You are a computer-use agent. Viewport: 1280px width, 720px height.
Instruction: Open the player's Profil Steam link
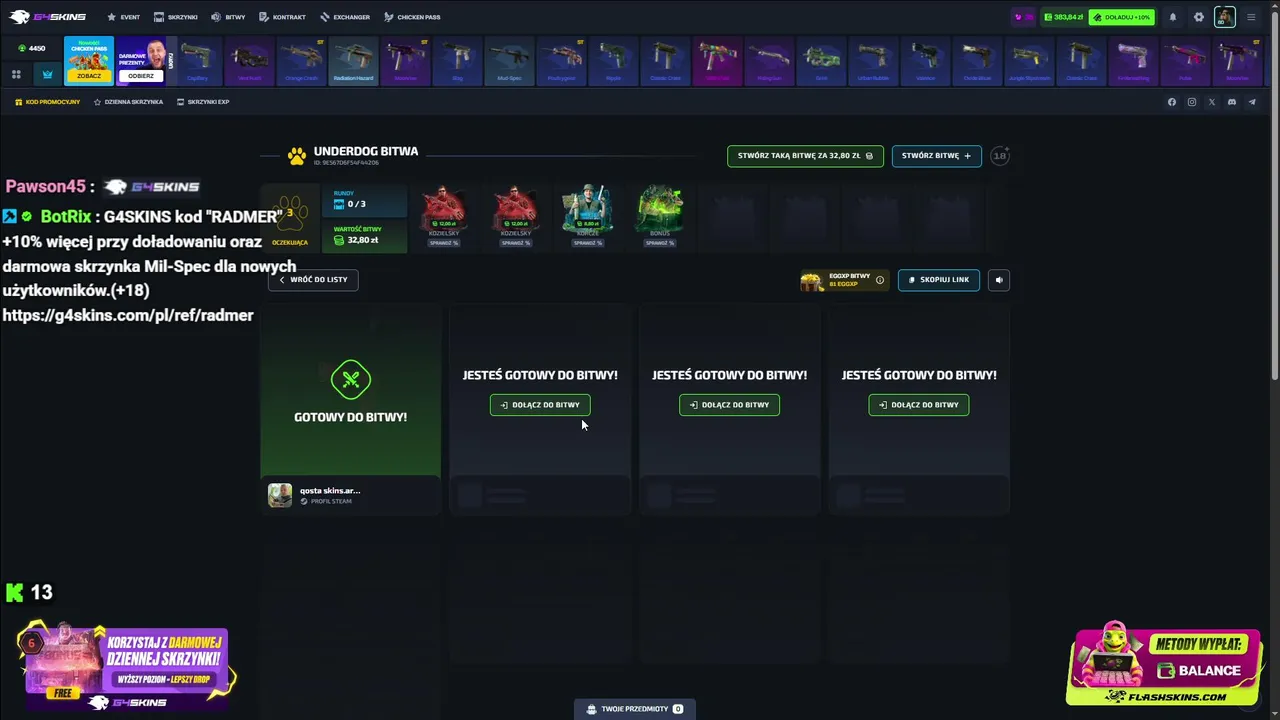point(327,501)
